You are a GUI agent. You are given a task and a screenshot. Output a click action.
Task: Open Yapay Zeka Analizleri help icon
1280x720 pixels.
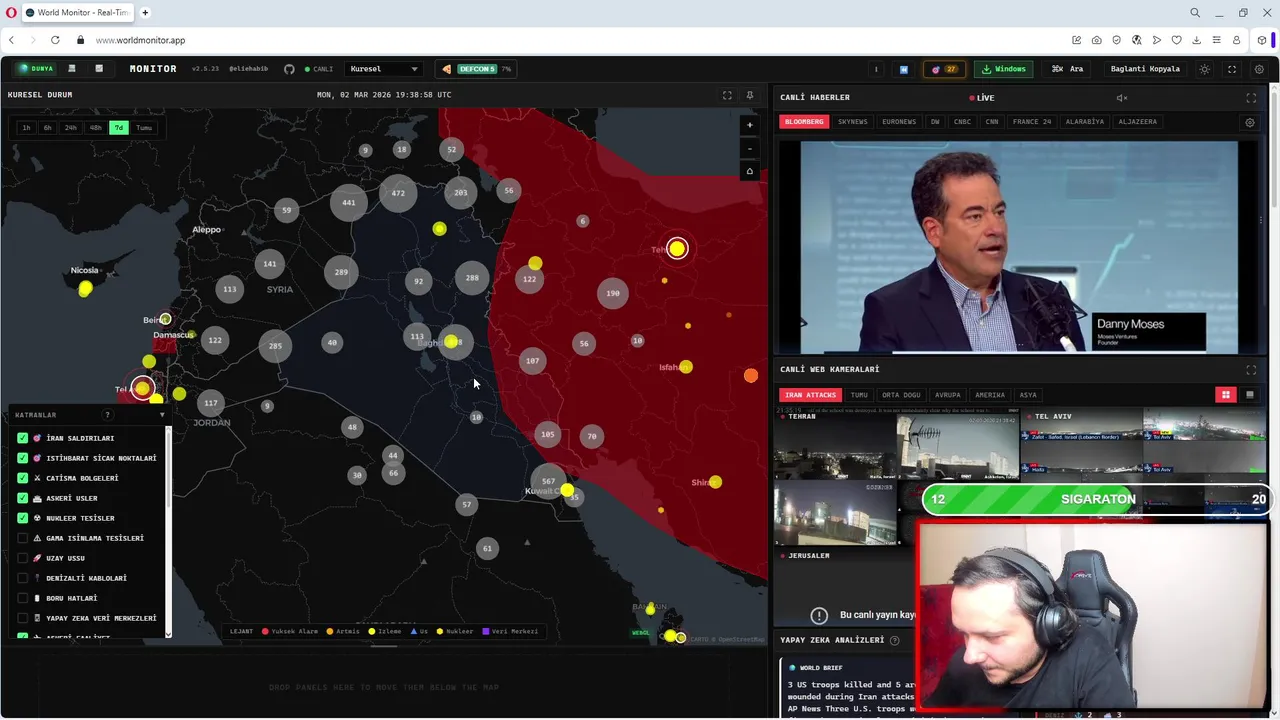tap(894, 640)
